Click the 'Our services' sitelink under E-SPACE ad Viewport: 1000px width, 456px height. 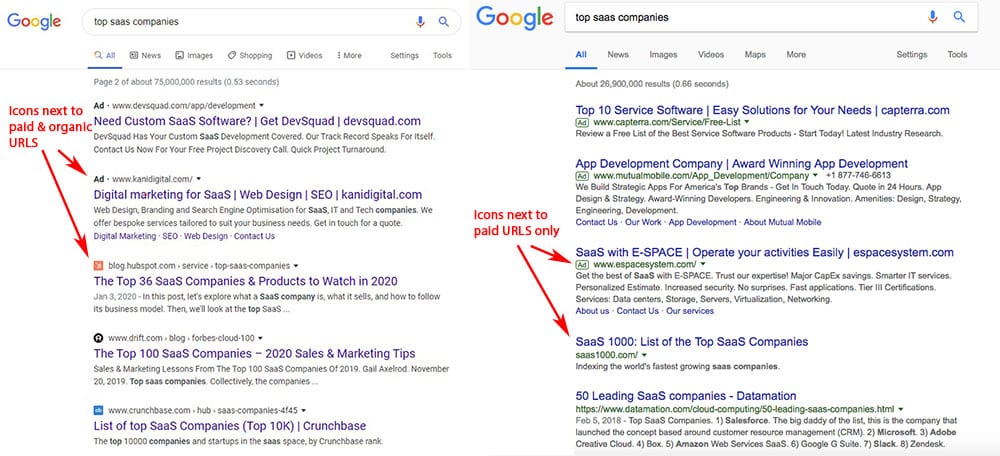click(x=690, y=311)
